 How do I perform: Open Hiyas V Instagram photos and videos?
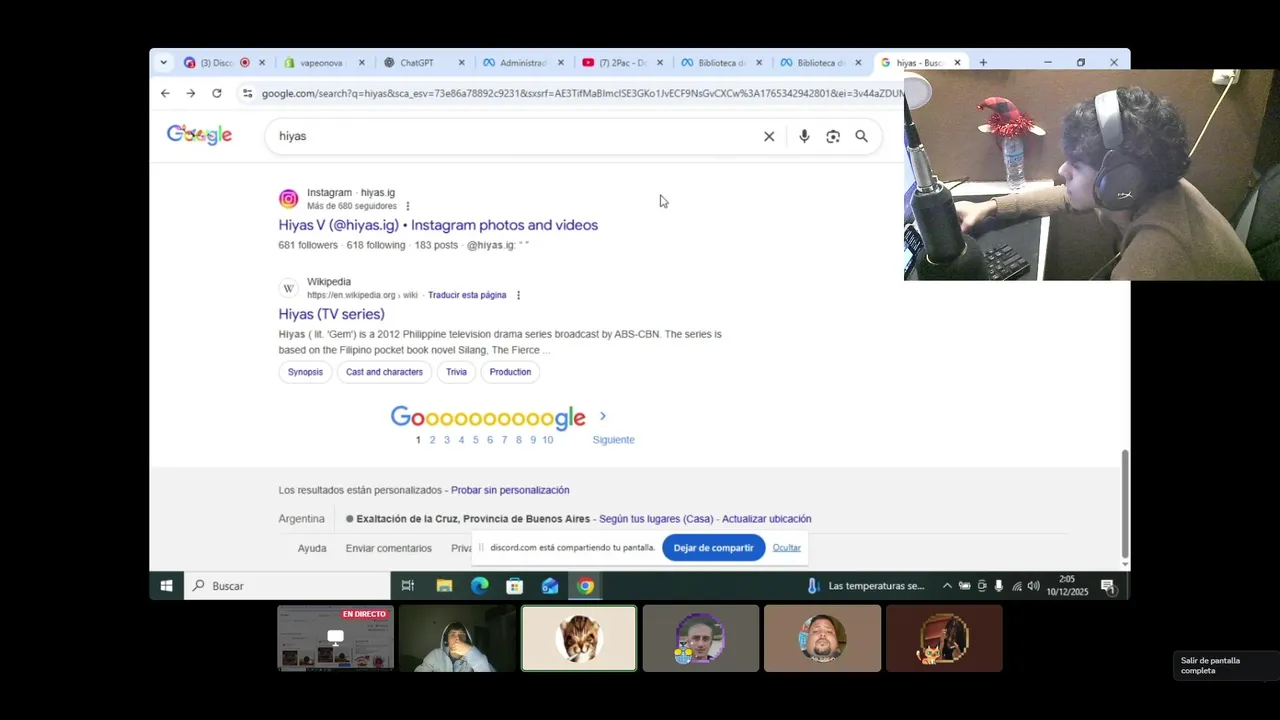pos(438,225)
